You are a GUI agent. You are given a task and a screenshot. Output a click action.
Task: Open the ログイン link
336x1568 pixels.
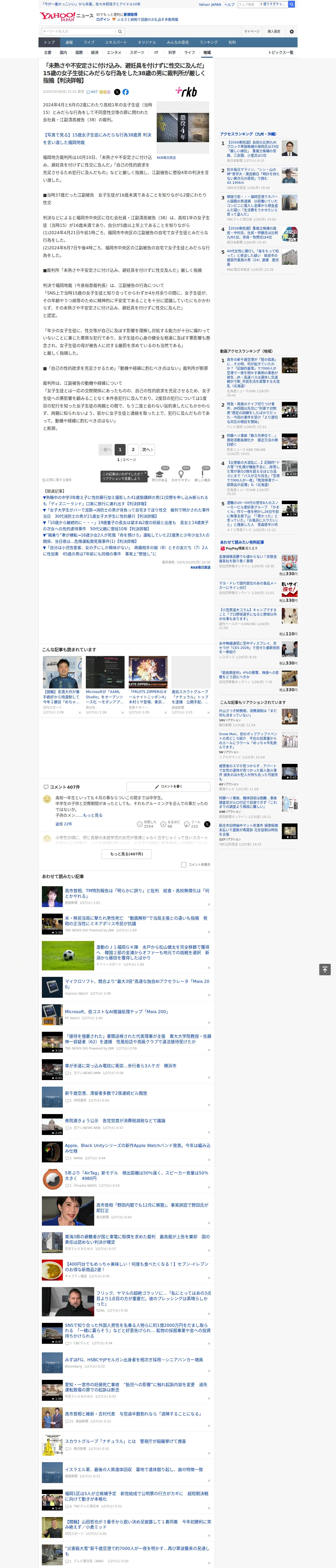click(103, 20)
